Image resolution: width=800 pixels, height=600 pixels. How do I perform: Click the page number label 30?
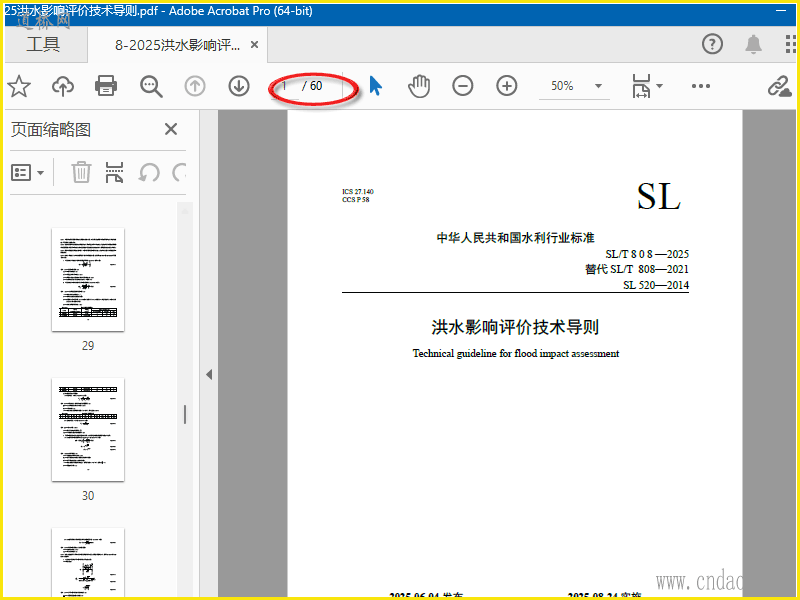pos(88,496)
